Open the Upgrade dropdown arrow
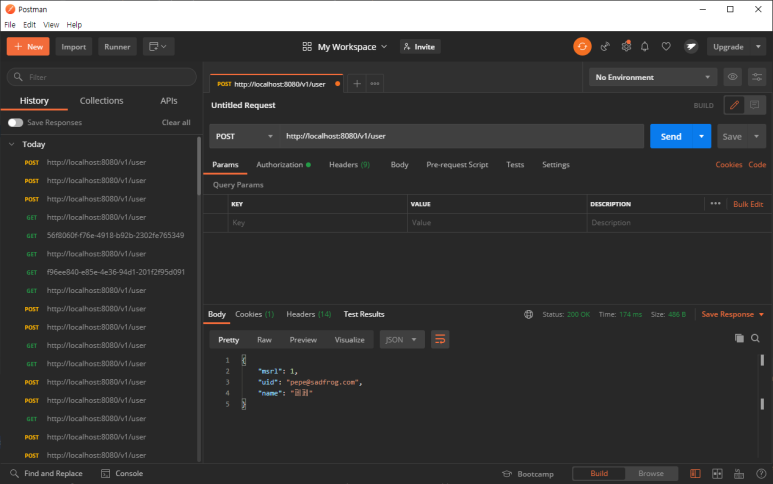Viewport: 773px width, 484px height. pos(758,47)
